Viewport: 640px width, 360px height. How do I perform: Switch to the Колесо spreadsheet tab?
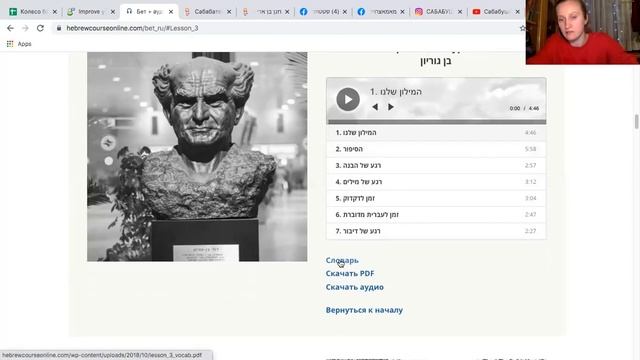coord(33,12)
